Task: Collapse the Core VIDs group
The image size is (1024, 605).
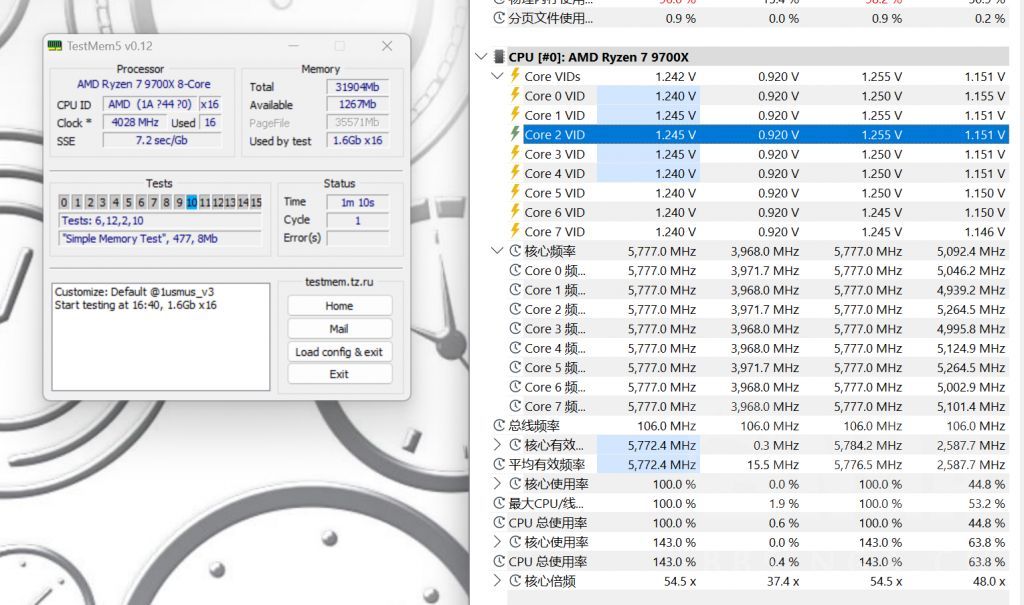Action: (497, 76)
